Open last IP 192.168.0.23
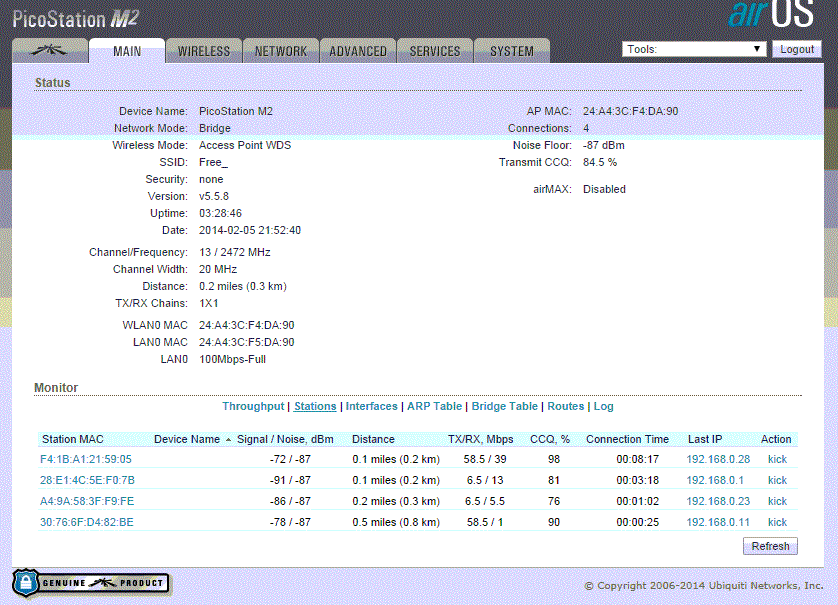Viewport: 838px width, 605px height. coord(718,501)
